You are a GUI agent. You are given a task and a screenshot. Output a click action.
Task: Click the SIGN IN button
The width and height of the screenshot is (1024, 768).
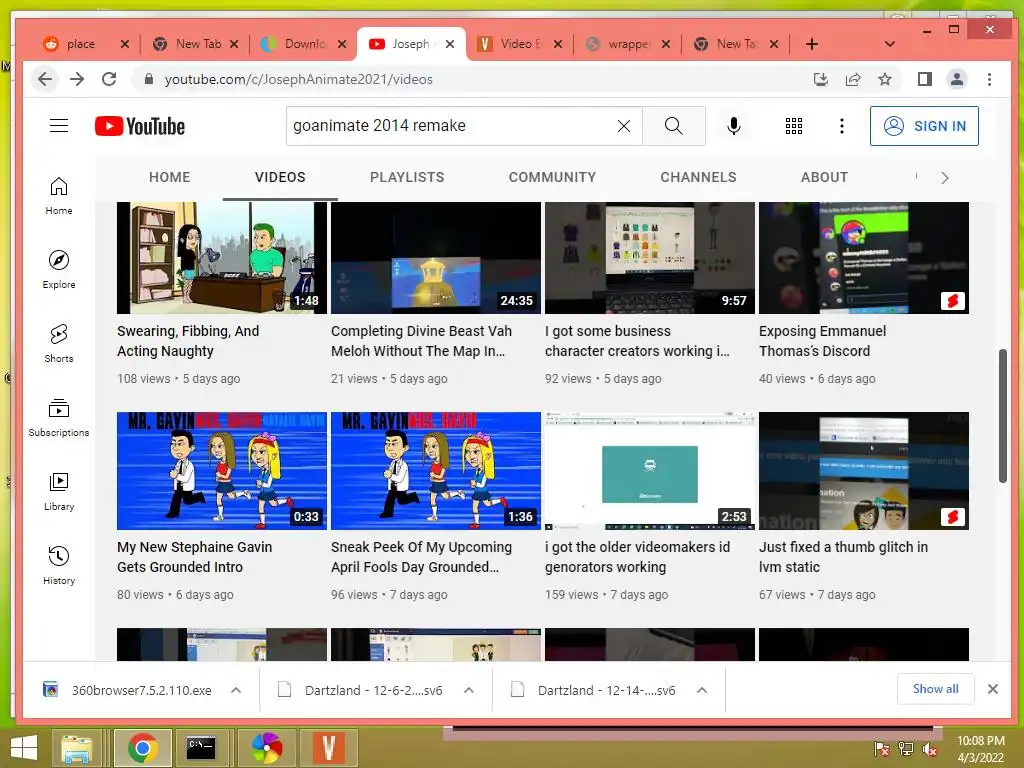(924, 126)
